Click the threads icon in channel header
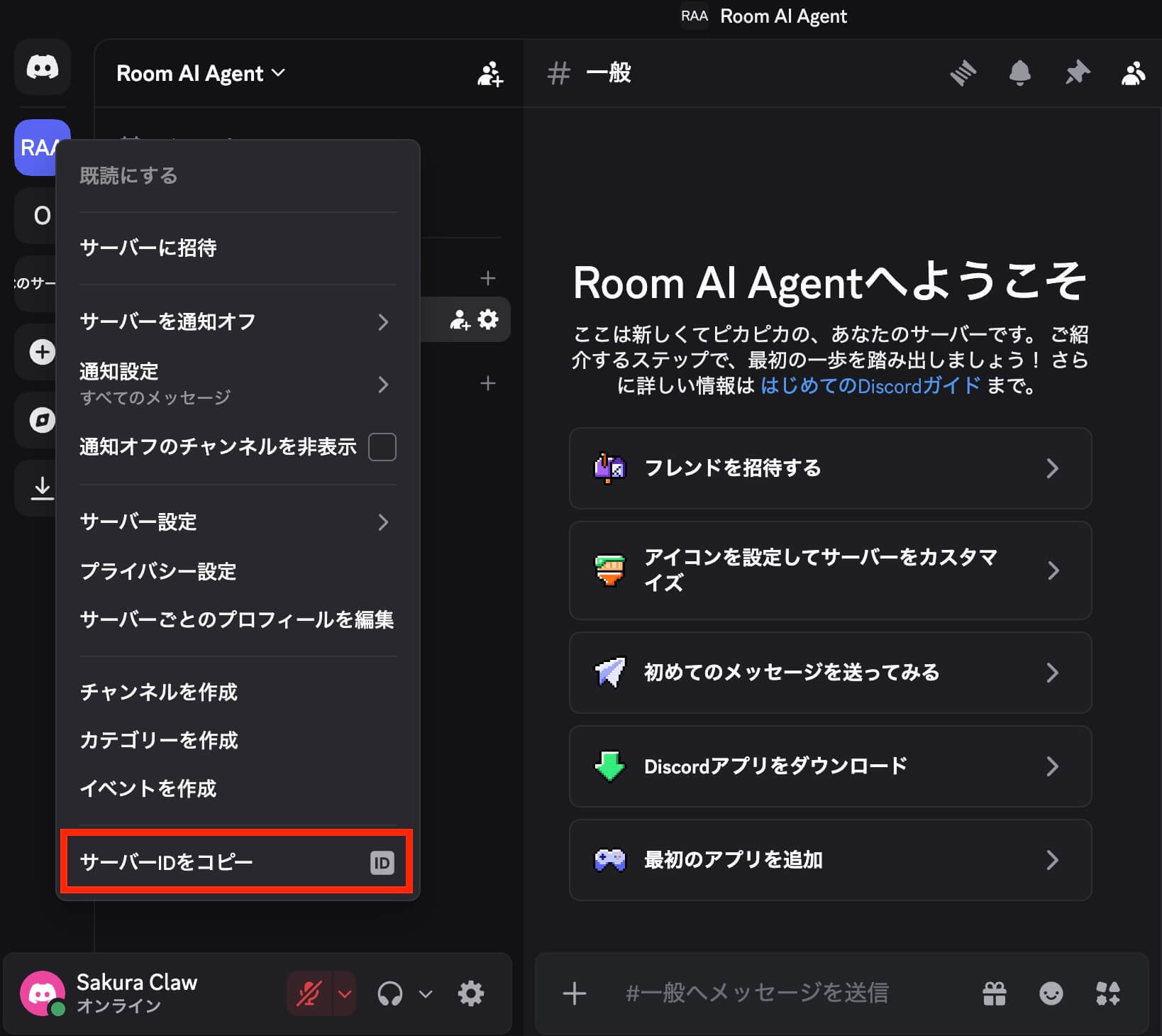 [963, 73]
